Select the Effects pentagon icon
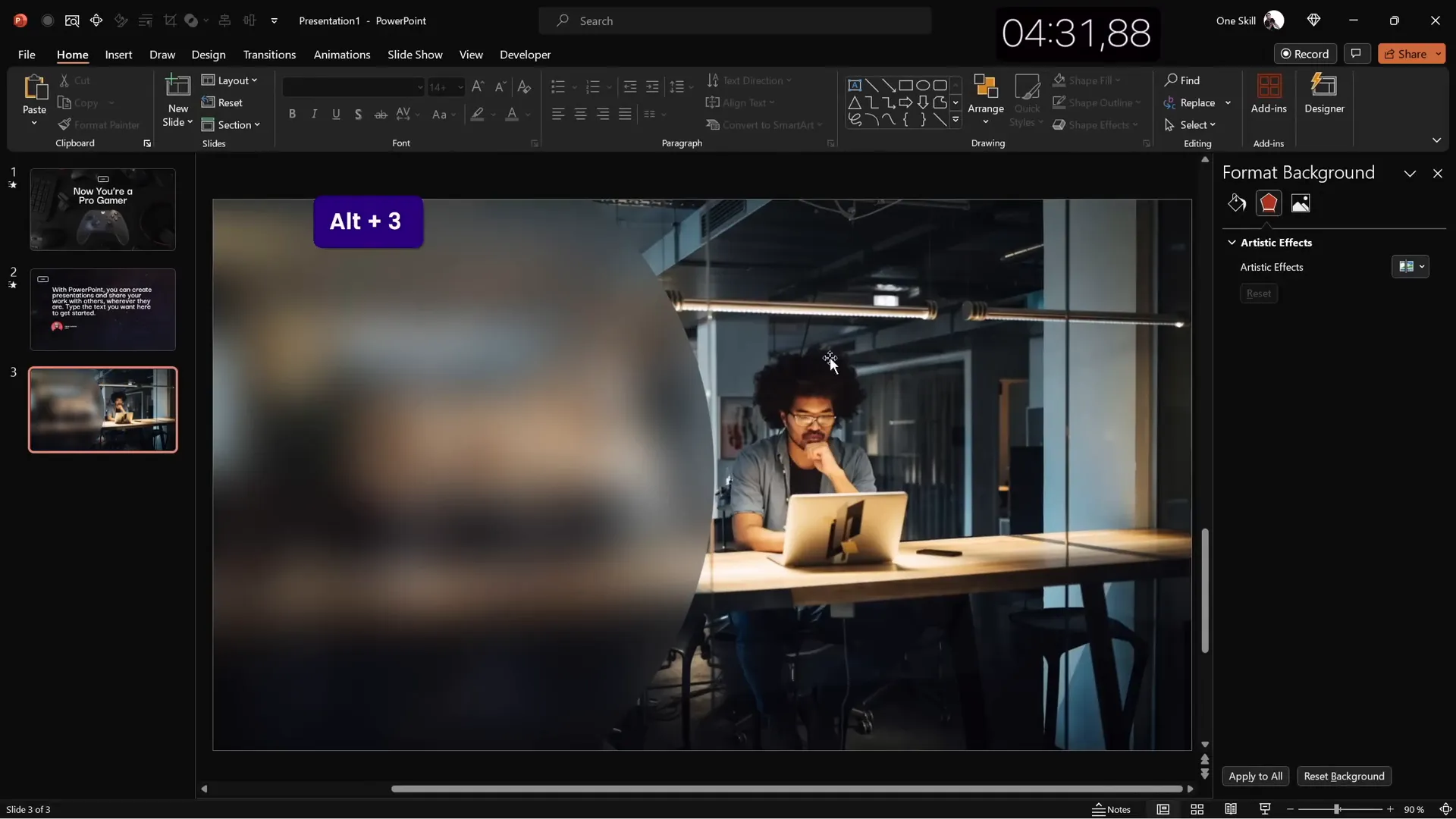This screenshot has width=1456, height=819. click(x=1269, y=203)
